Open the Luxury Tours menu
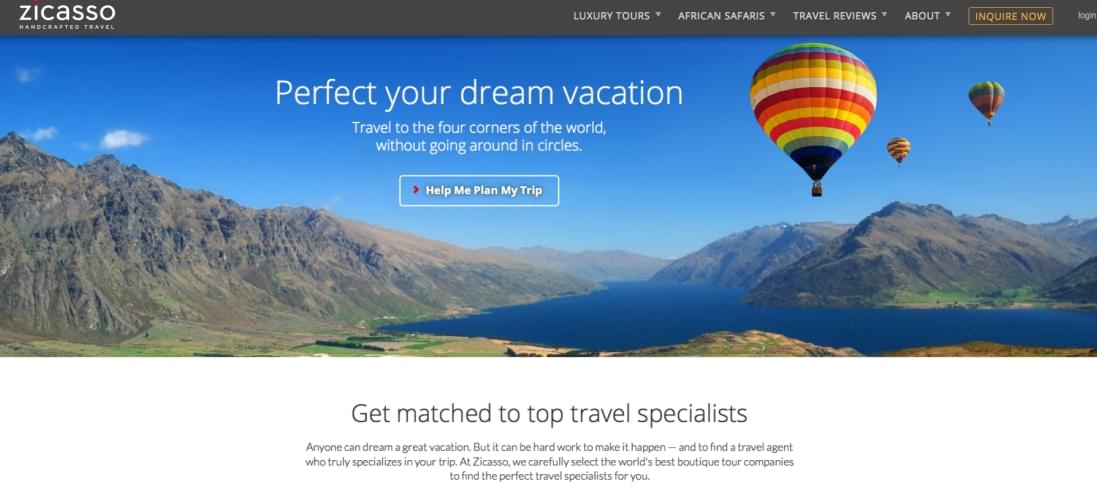1097x492 pixels. tap(611, 15)
